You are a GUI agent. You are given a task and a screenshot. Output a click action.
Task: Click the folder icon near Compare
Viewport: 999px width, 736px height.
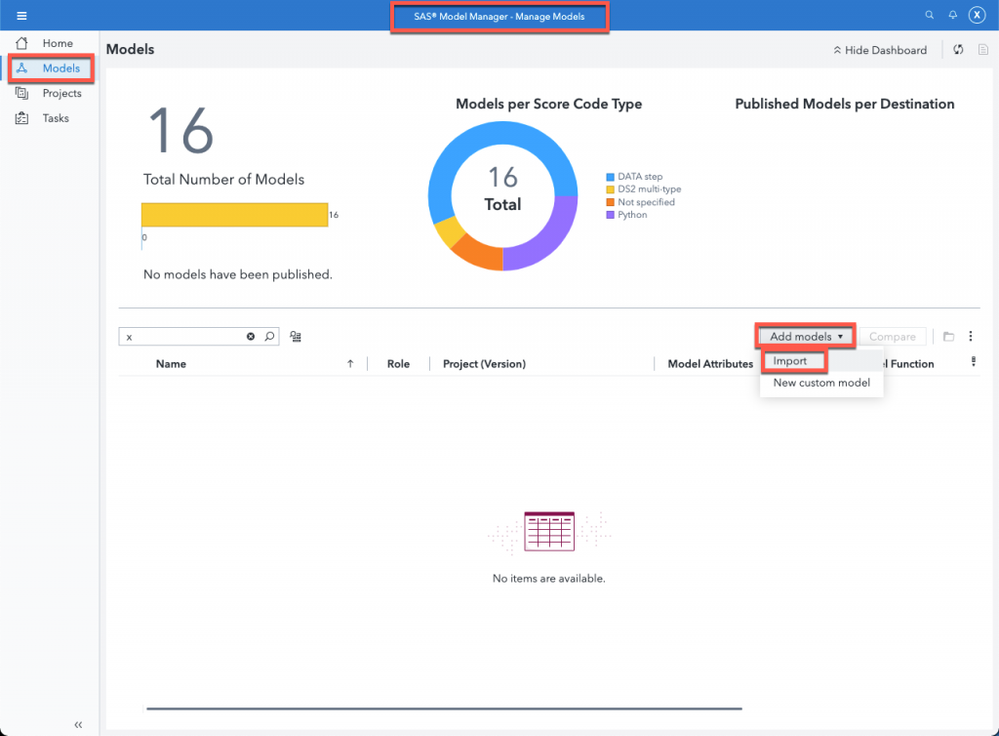pyautogui.click(x=949, y=336)
